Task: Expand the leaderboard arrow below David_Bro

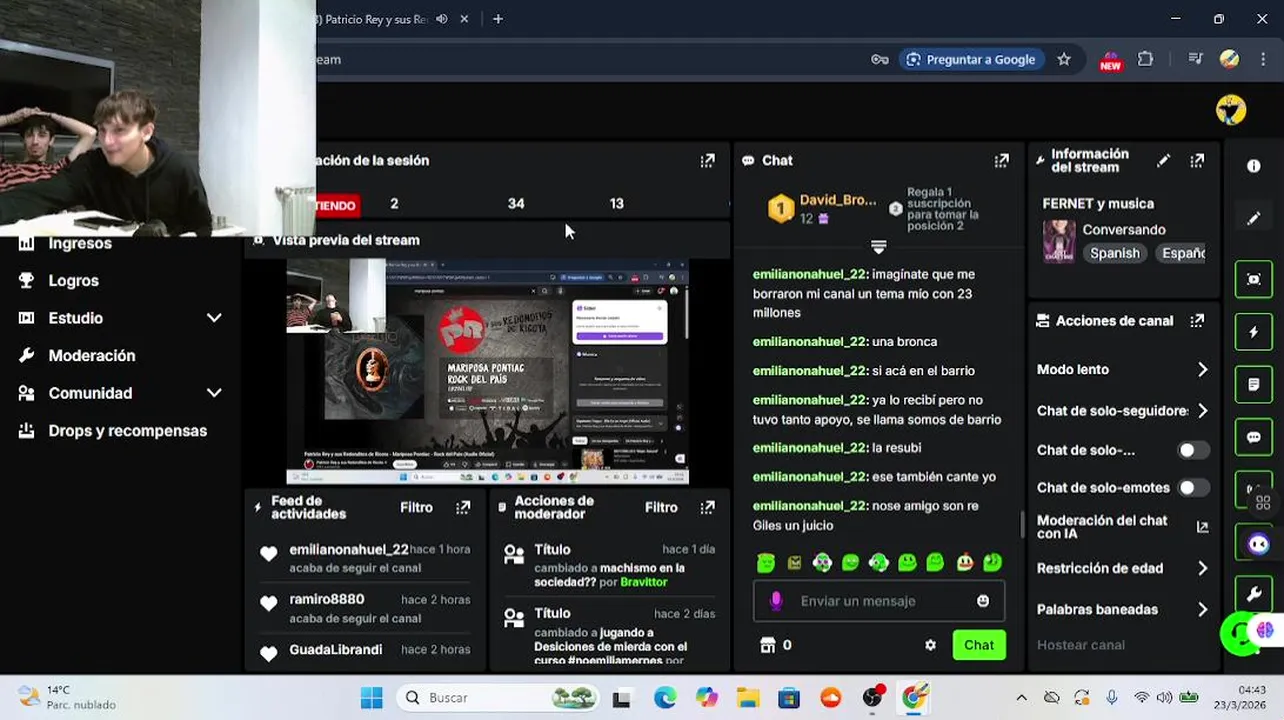Action: click(878, 246)
